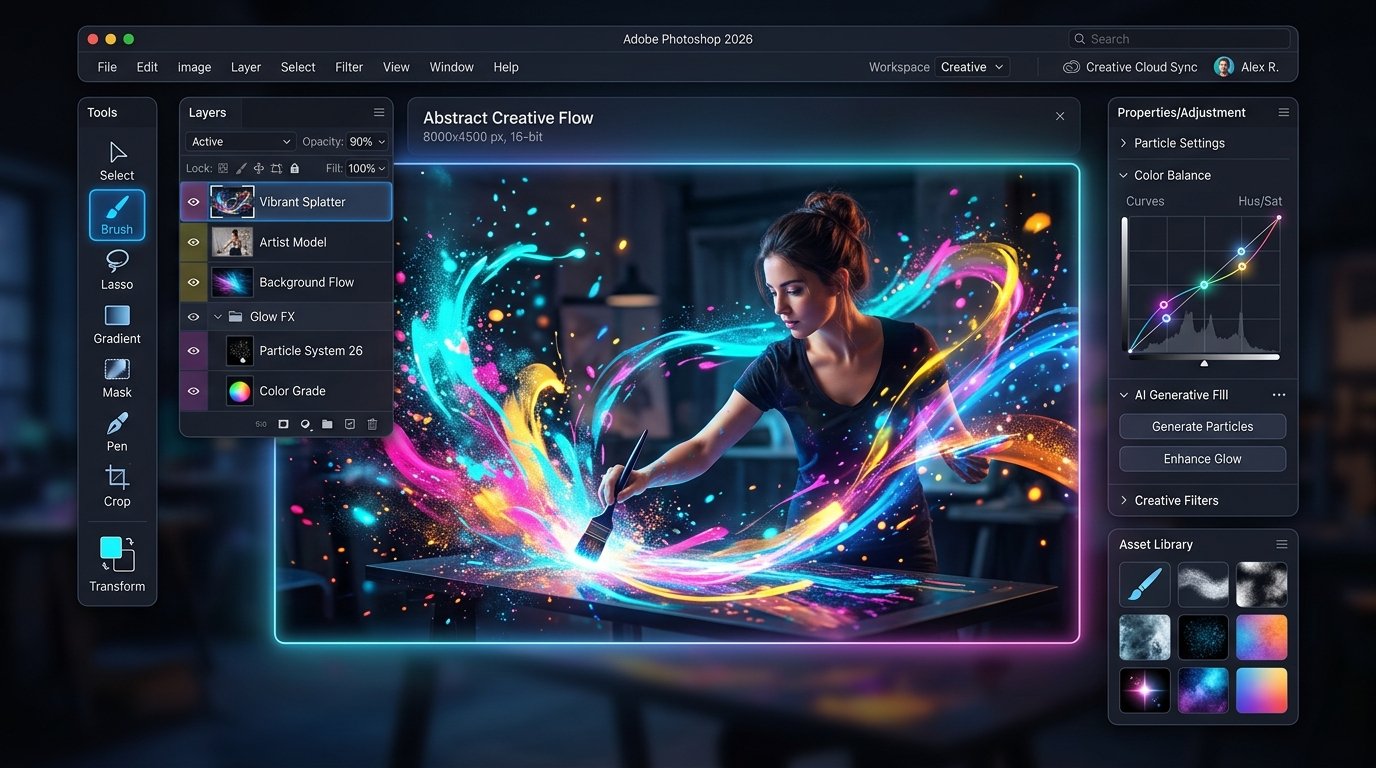The width and height of the screenshot is (1376, 768).
Task: Collapse the Glow FX group
Action: [218, 317]
